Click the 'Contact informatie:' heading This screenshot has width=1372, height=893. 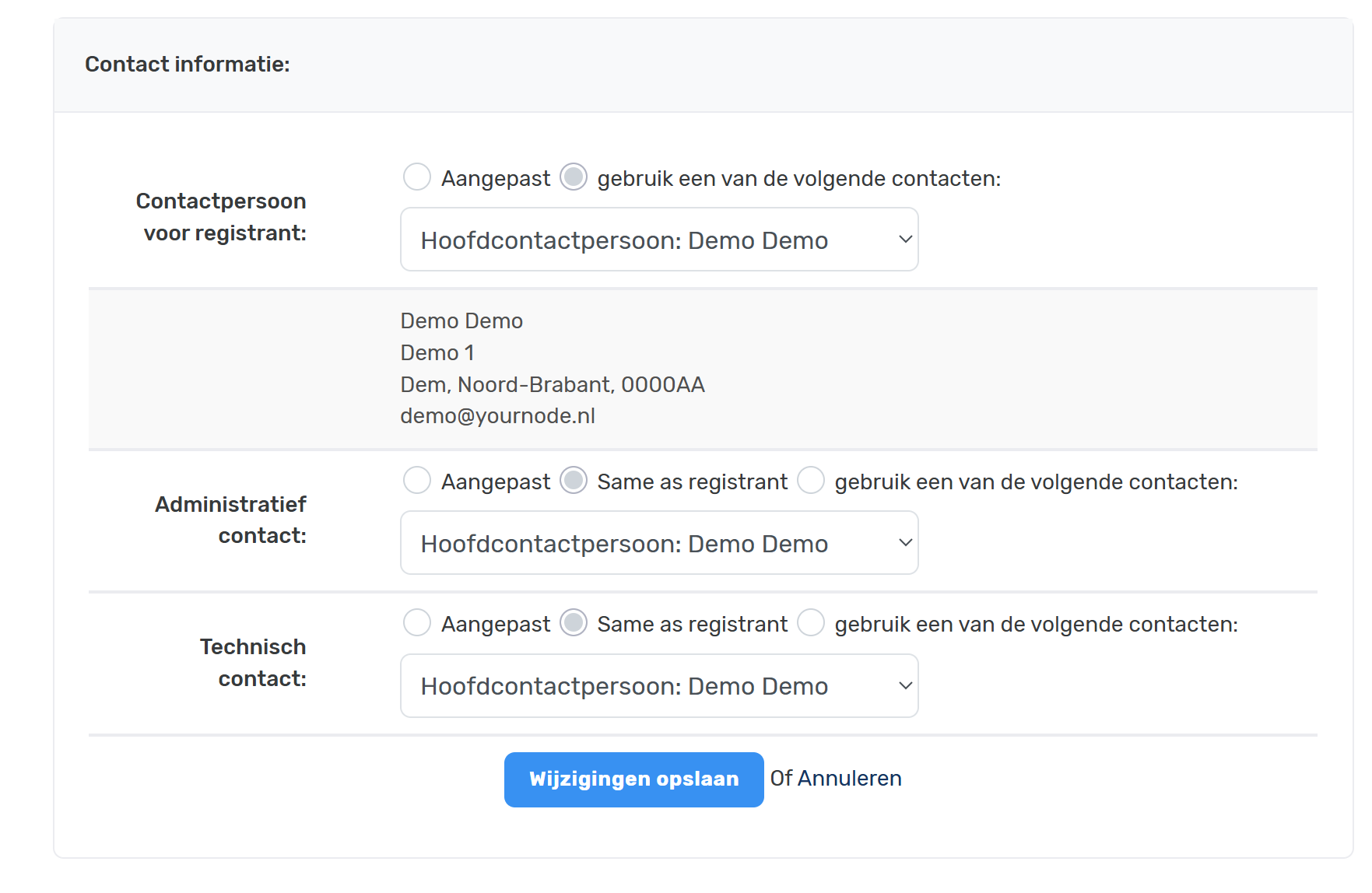188,64
